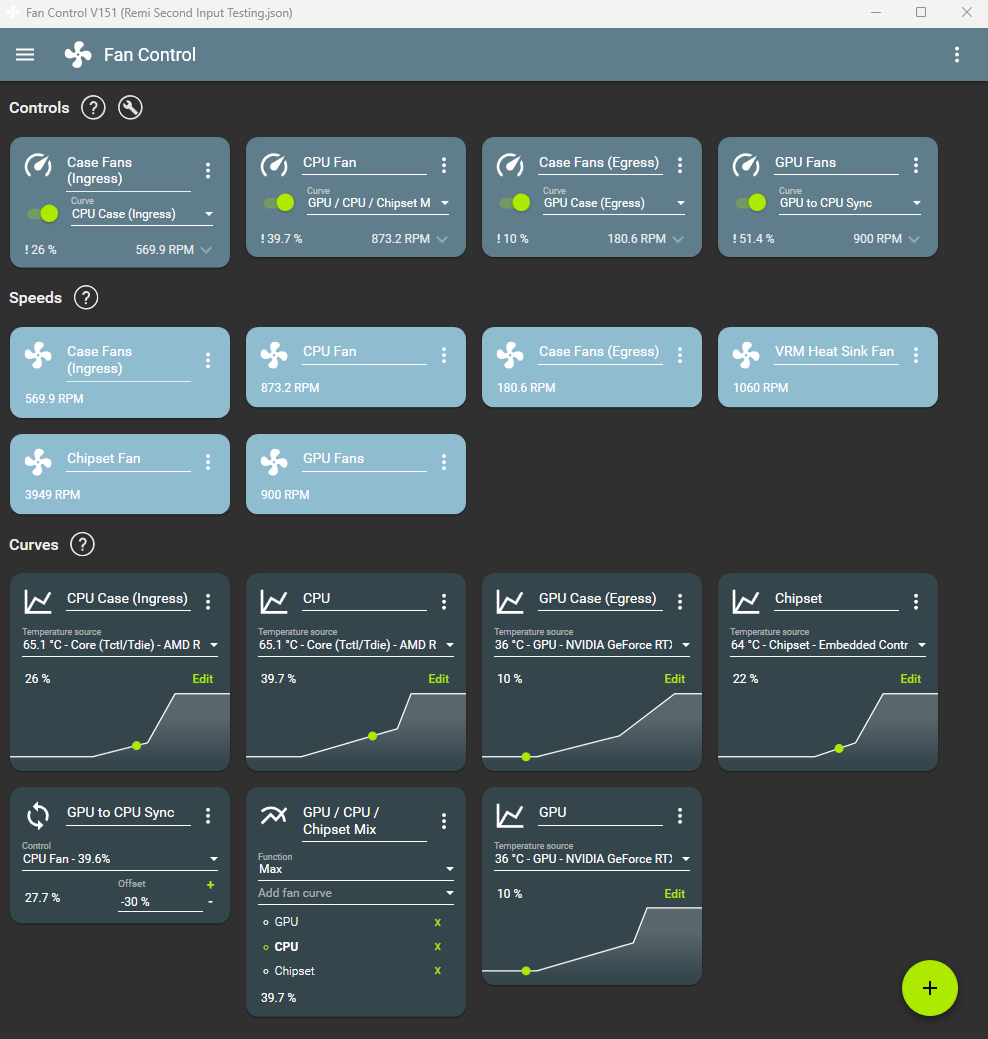Increase the Offset value on GPU to CPU Sync

tap(209, 884)
